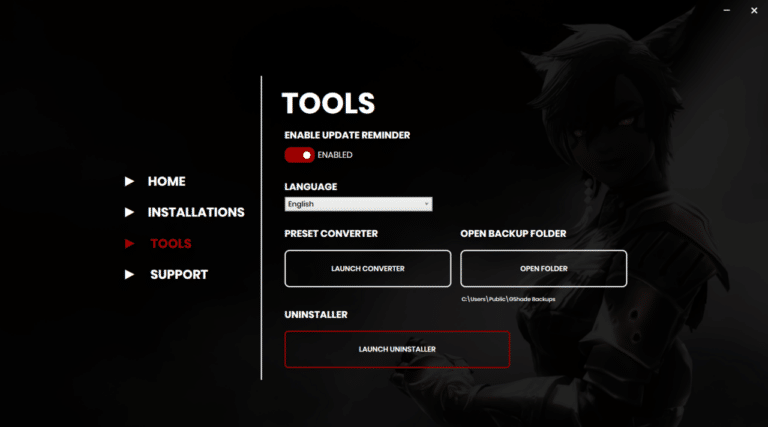The width and height of the screenshot is (768, 427).
Task: Select the Tools menu item
Action: [170, 243]
